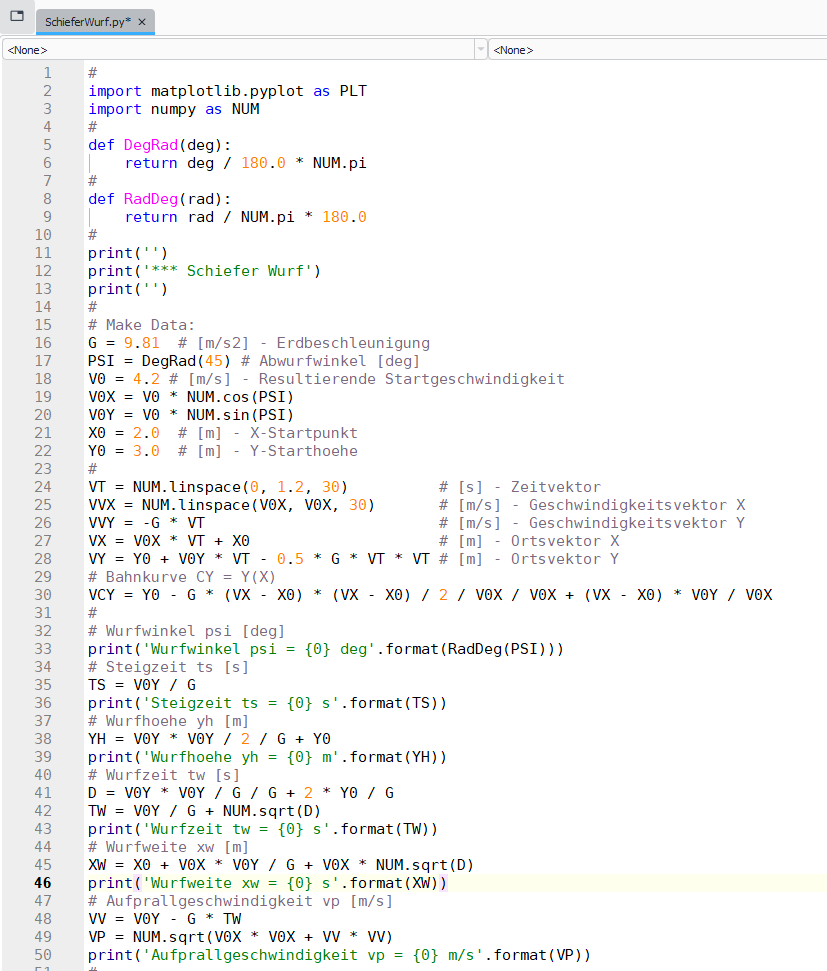
Task: Click print('Wurfweite xw = {0} s') line
Action: (x=267, y=882)
